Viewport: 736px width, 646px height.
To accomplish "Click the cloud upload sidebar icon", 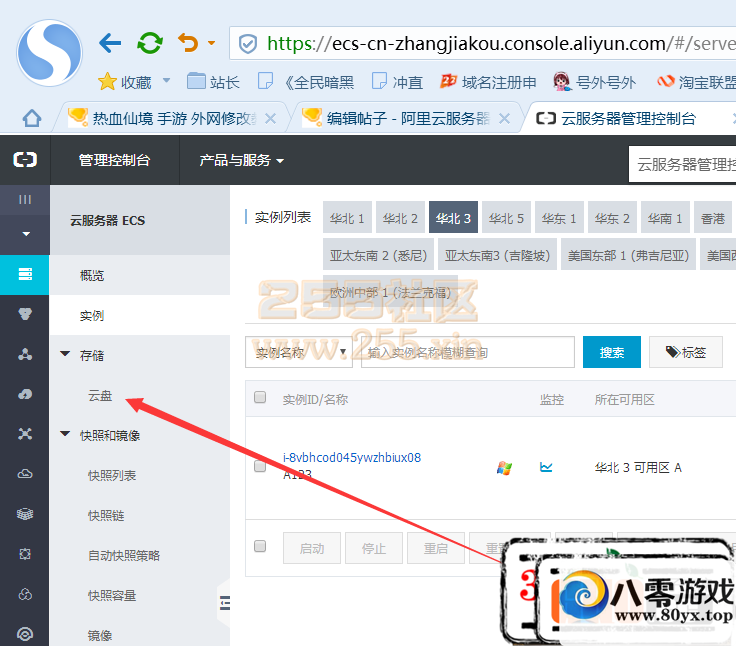I will (25, 394).
